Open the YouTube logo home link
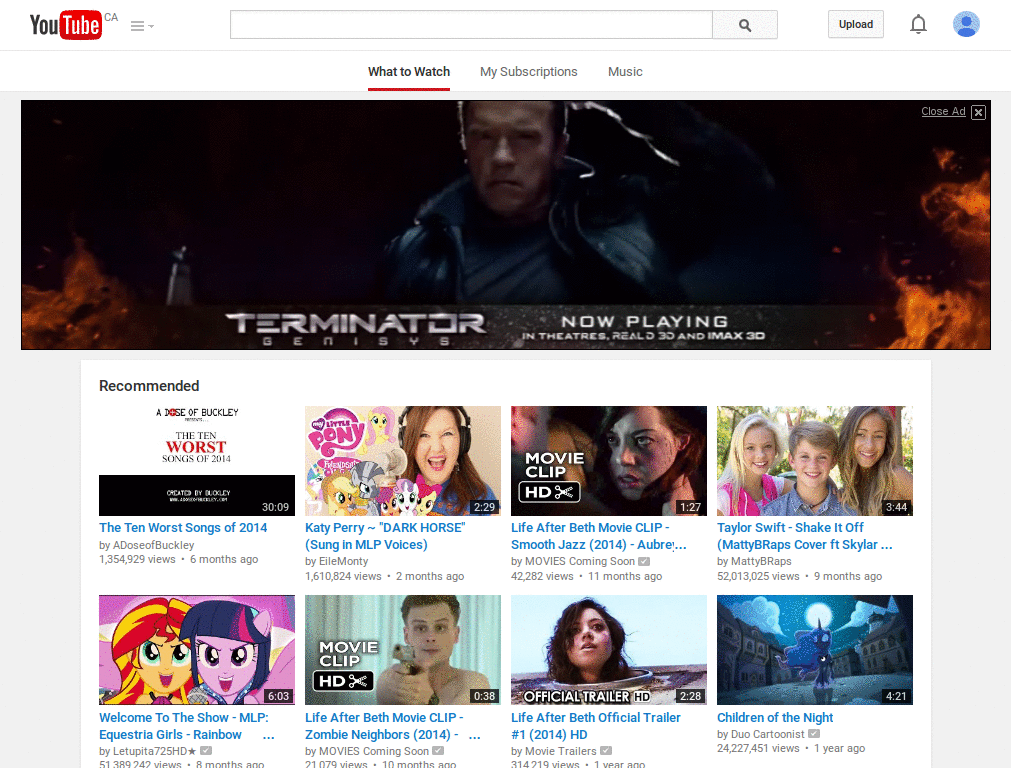Screen dimensions: 1024x768 click(x=65, y=25)
